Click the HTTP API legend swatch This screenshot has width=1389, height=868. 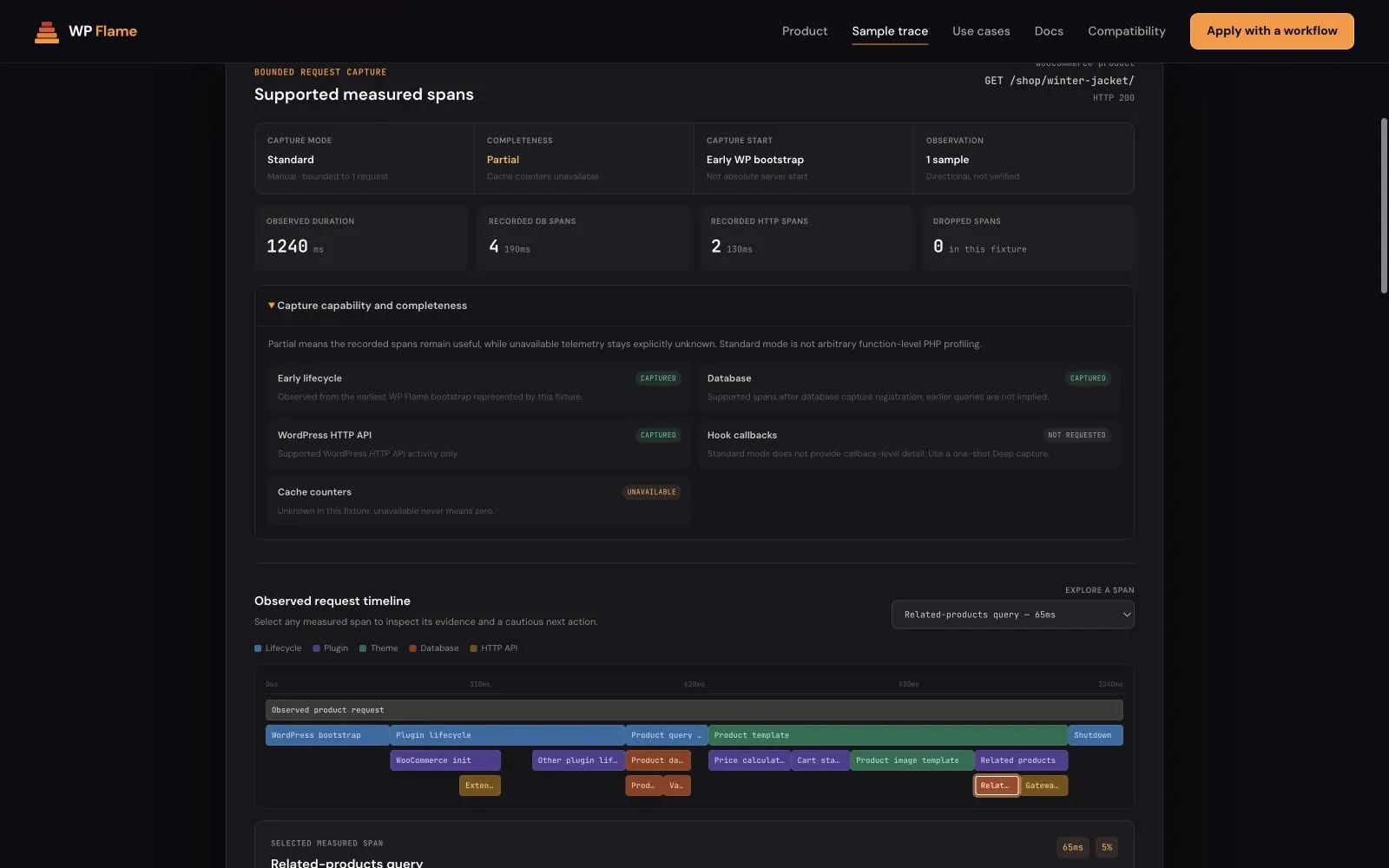473,648
